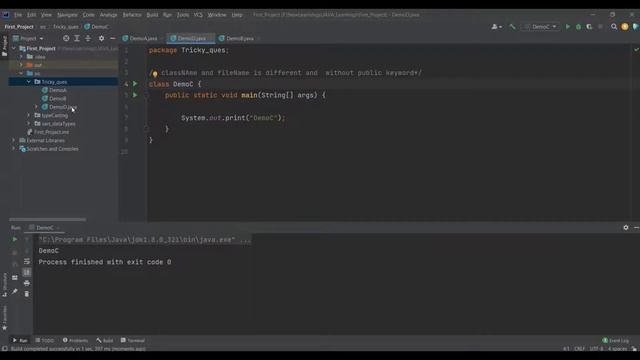640x360 pixels.
Task: Run DemoC with green play toolbar button
Action: [567, 27]
